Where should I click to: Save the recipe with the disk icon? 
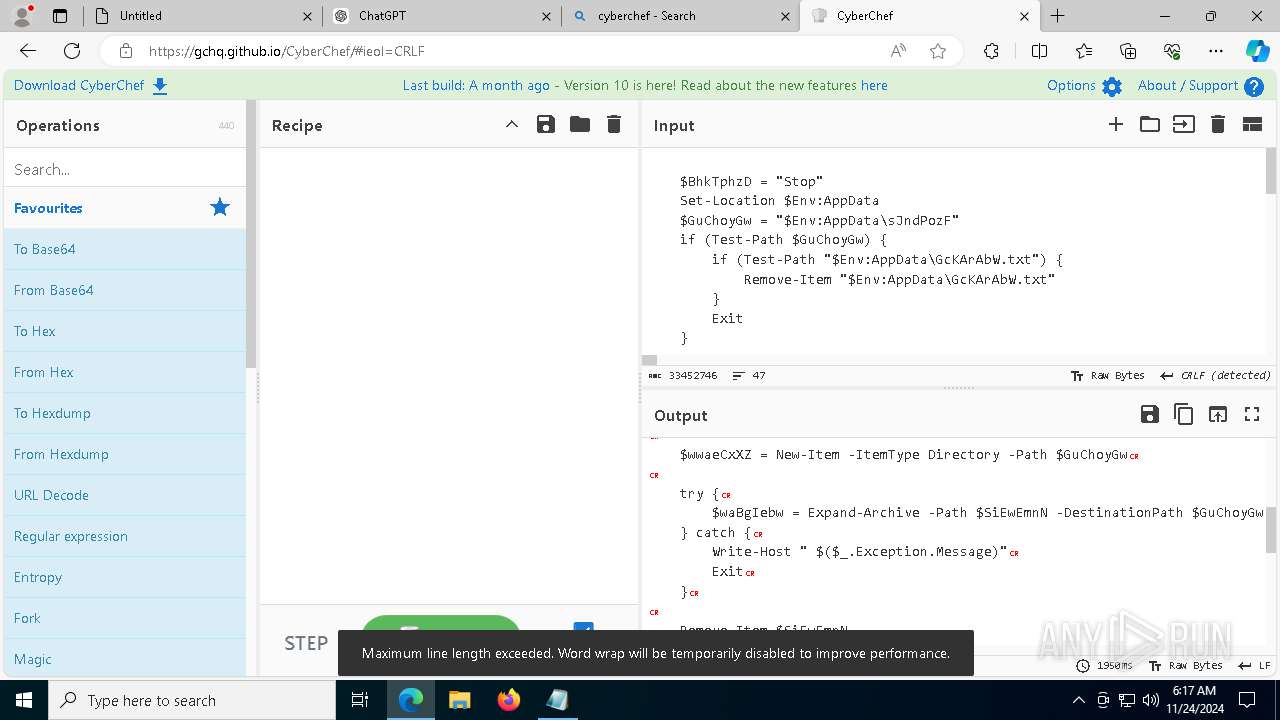(546, 125)
